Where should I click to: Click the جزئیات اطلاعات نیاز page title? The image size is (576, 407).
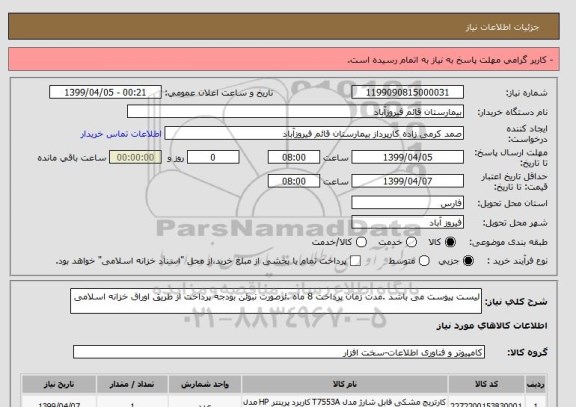[x=502, y=27]
